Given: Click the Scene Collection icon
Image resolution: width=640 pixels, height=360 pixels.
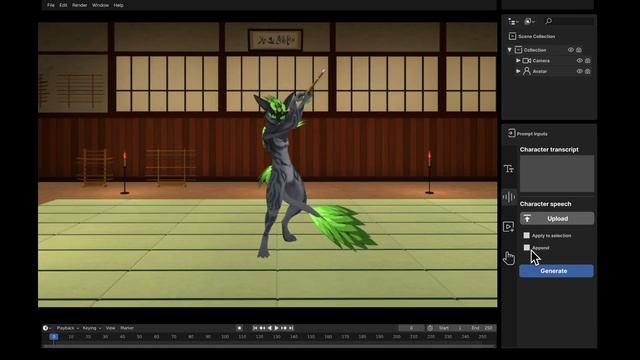Looking at the screenshot, I should pyautogui.click(x=512, y=36).
